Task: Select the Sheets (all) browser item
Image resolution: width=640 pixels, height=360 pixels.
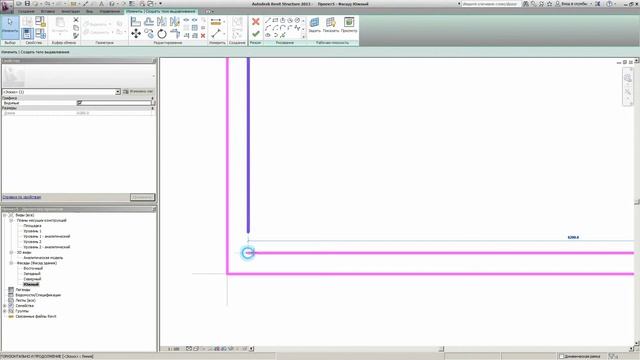Action: [x=25, y=300]
